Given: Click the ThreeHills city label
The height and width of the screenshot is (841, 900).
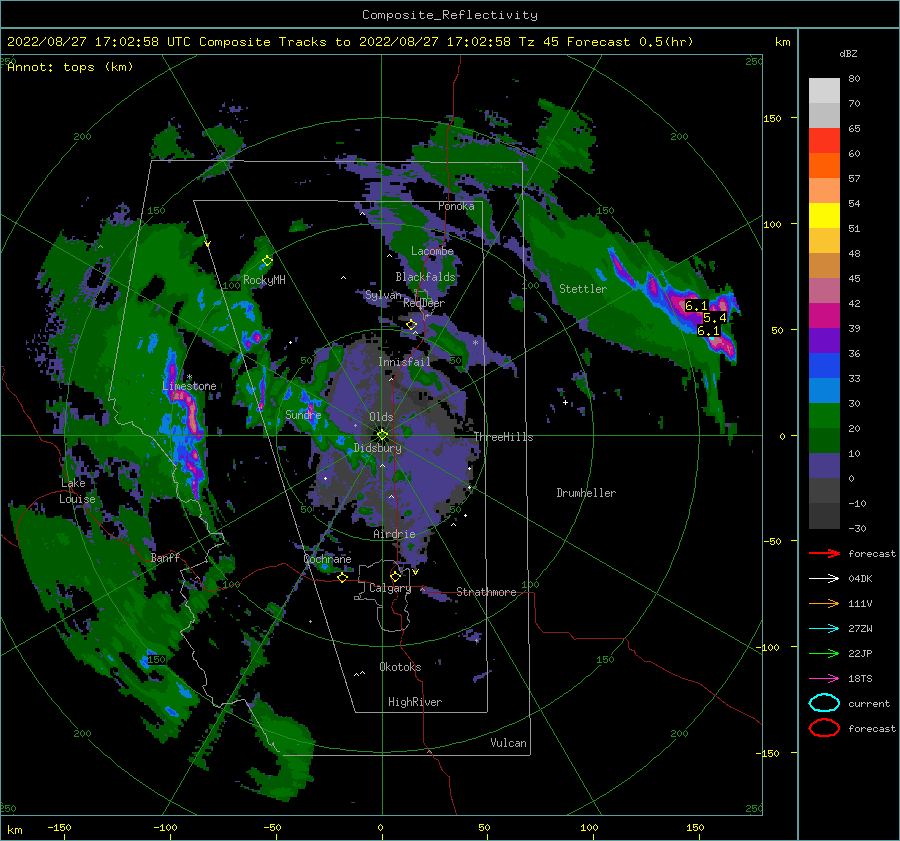Looking at the screenshot, I should click(x=503, y=437).
